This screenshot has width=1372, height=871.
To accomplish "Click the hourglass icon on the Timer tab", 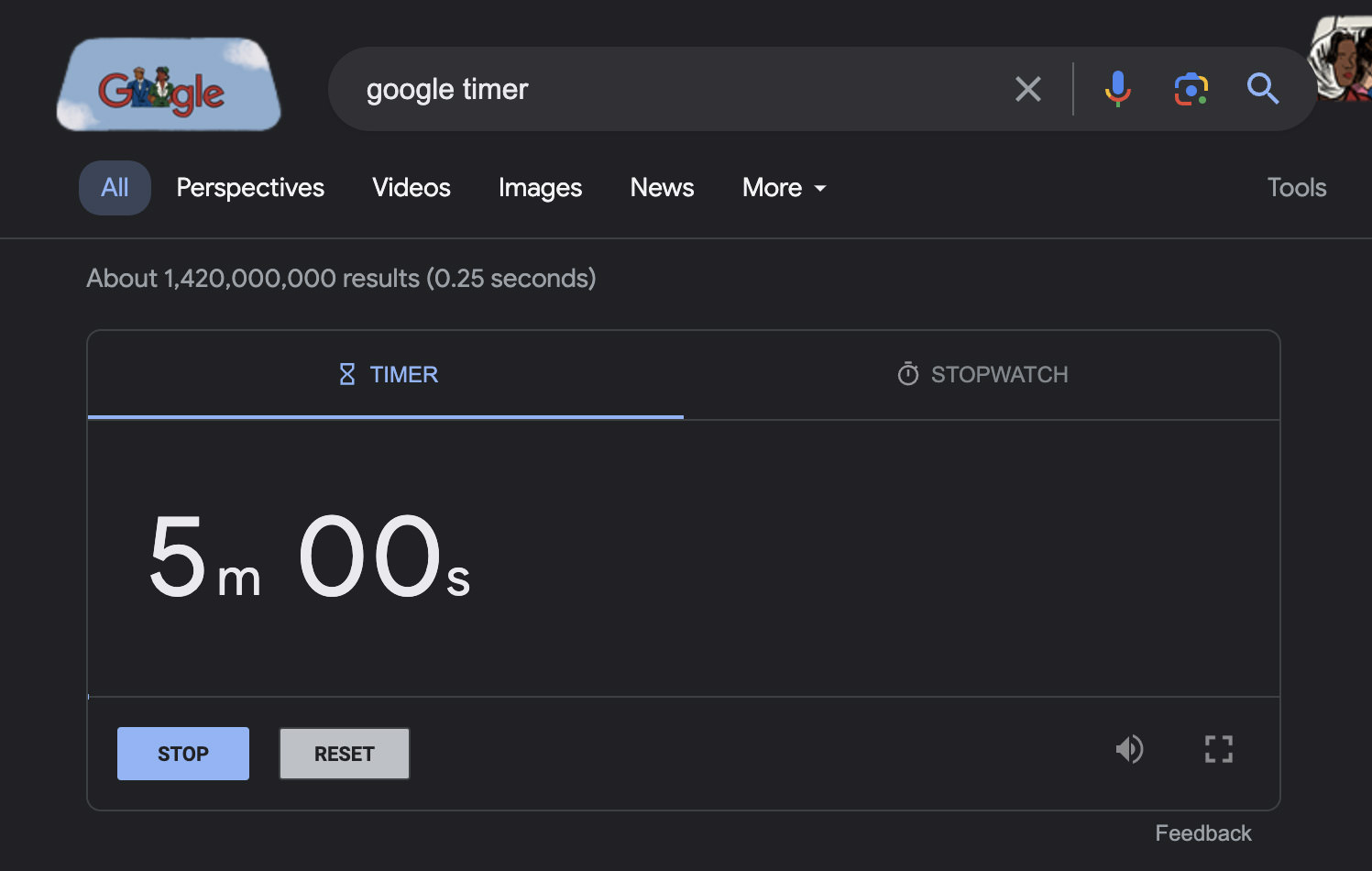I will (346, 374).
